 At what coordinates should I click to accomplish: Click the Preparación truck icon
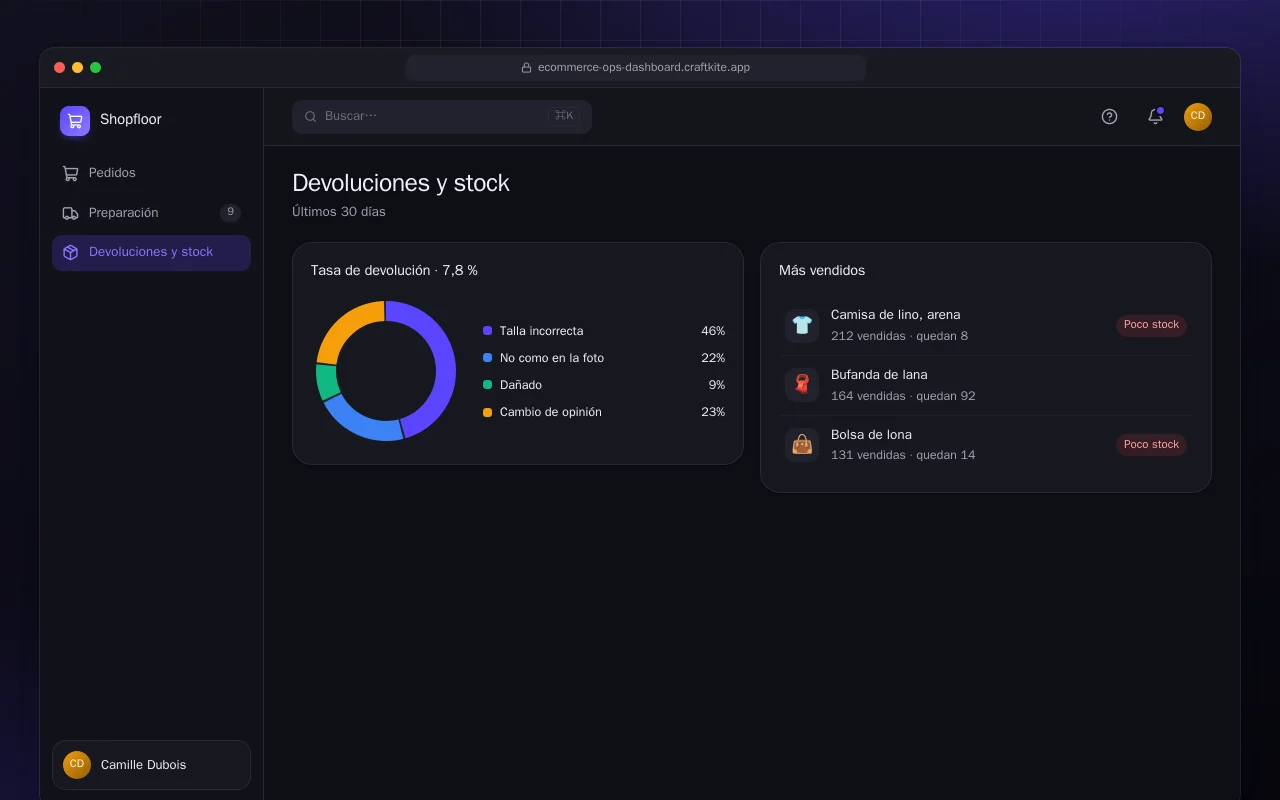[70, 213]
